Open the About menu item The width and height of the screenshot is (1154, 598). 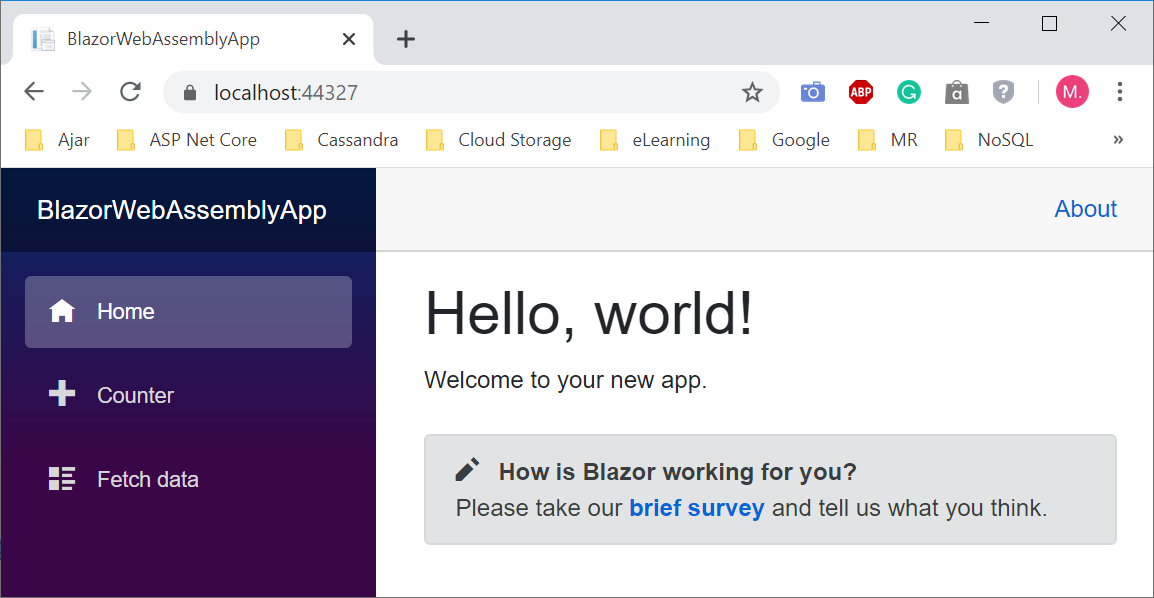[1085, 209]
